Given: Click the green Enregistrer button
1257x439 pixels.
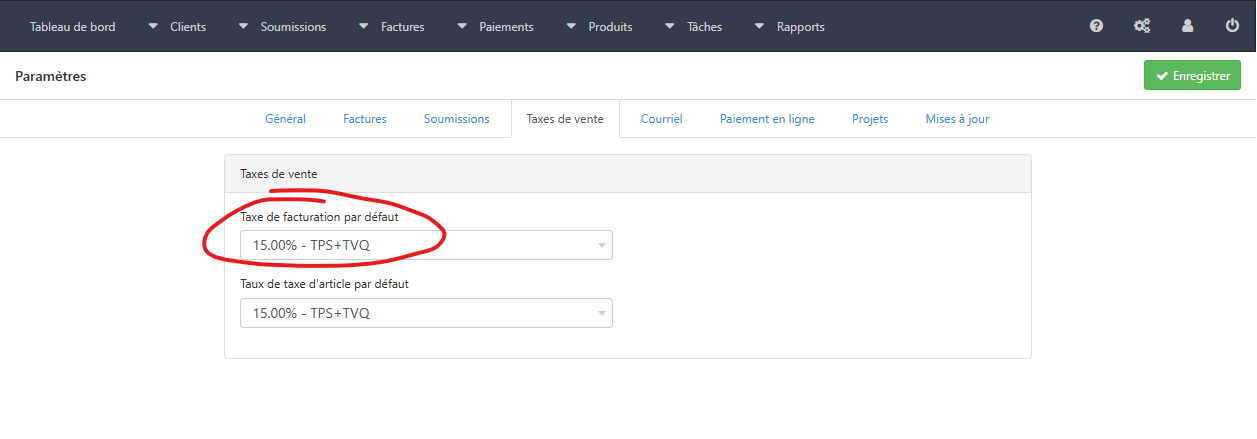Looking at the screenshot, I should 1192,76.
